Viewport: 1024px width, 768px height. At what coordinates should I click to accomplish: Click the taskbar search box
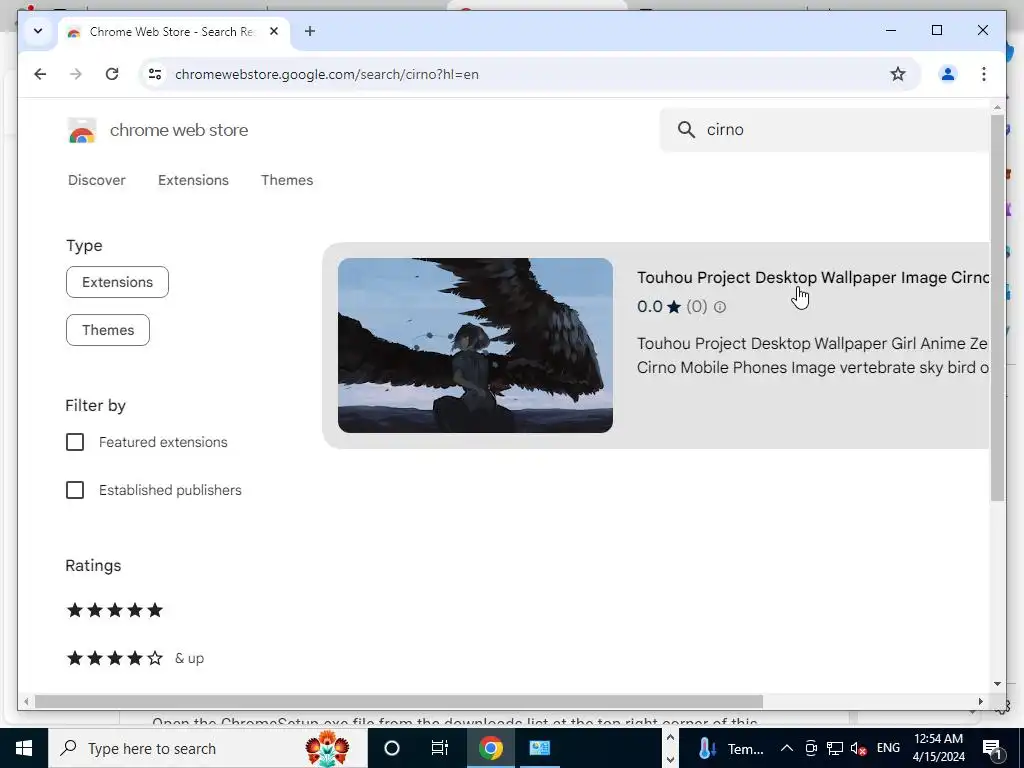tap(208, 748)
